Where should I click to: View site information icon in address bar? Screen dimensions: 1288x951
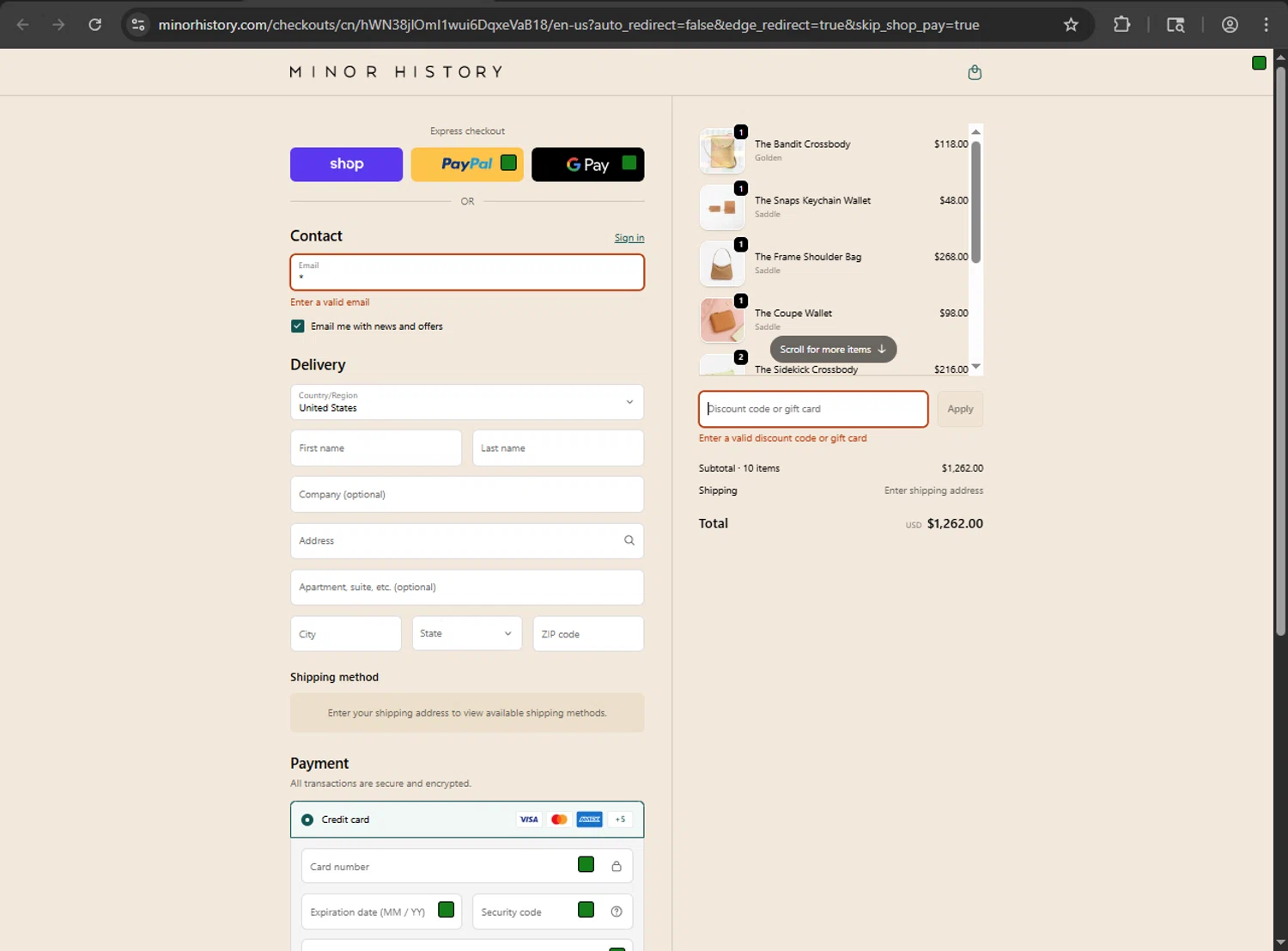coord(138,25)
